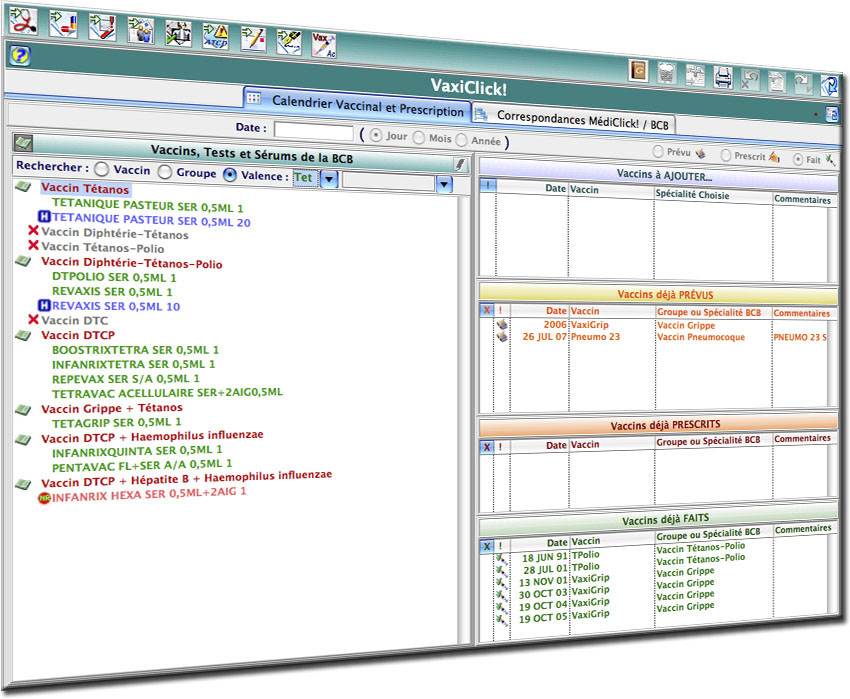Collapse the Vaccin Grippe + Tétanos node
Viewport: 850px width, 699px height.
[23, 409]
